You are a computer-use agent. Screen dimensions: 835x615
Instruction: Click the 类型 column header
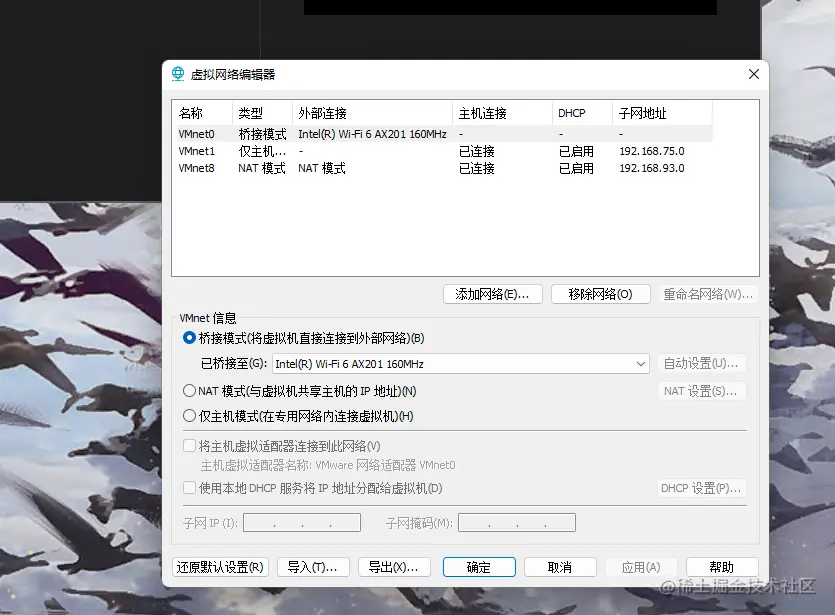point(262,113)
